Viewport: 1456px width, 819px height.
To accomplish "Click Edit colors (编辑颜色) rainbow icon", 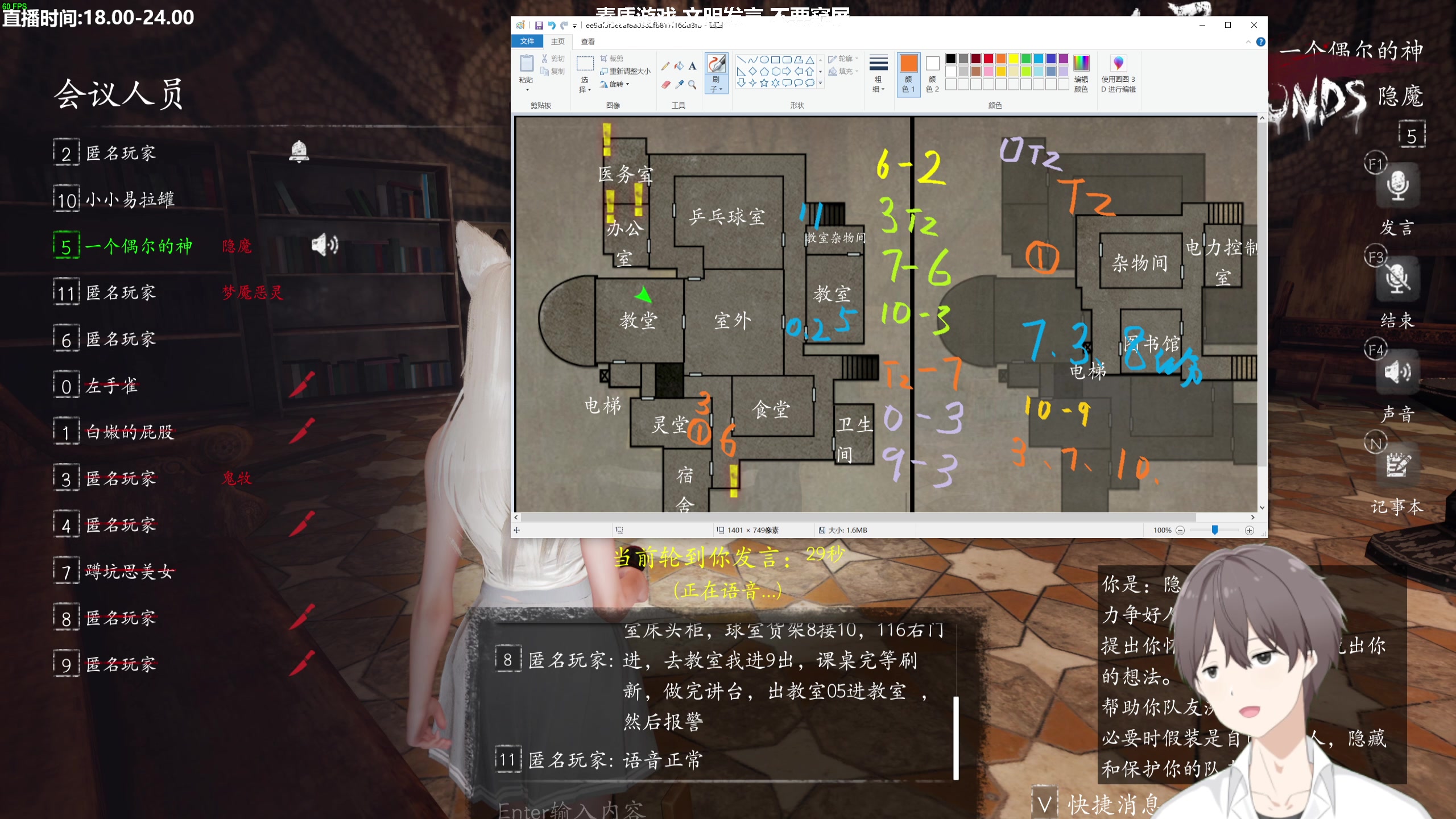I will click(x=1081, y=63).
